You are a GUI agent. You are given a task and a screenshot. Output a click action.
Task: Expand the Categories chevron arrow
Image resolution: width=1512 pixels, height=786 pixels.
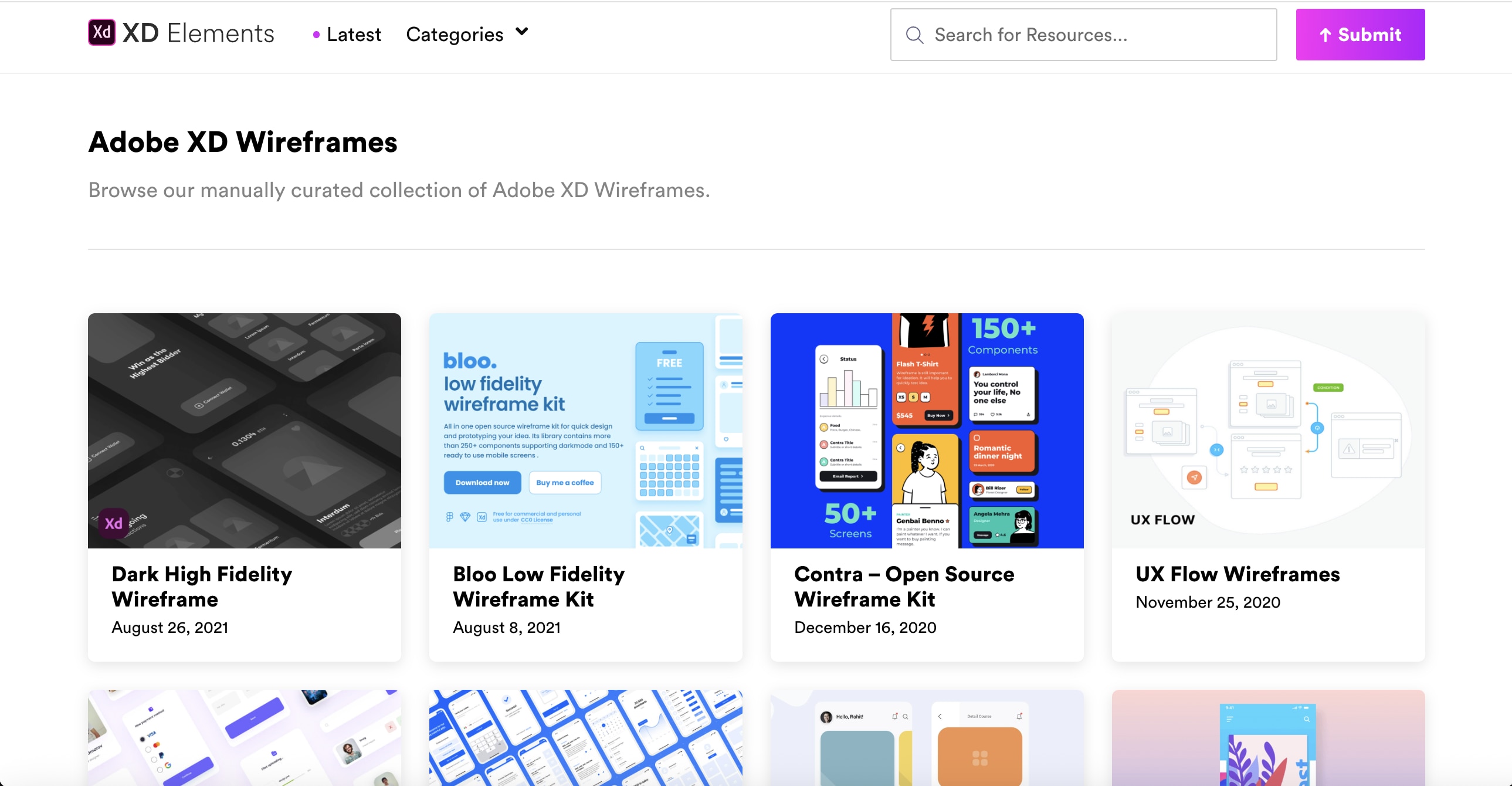(522, 32)
